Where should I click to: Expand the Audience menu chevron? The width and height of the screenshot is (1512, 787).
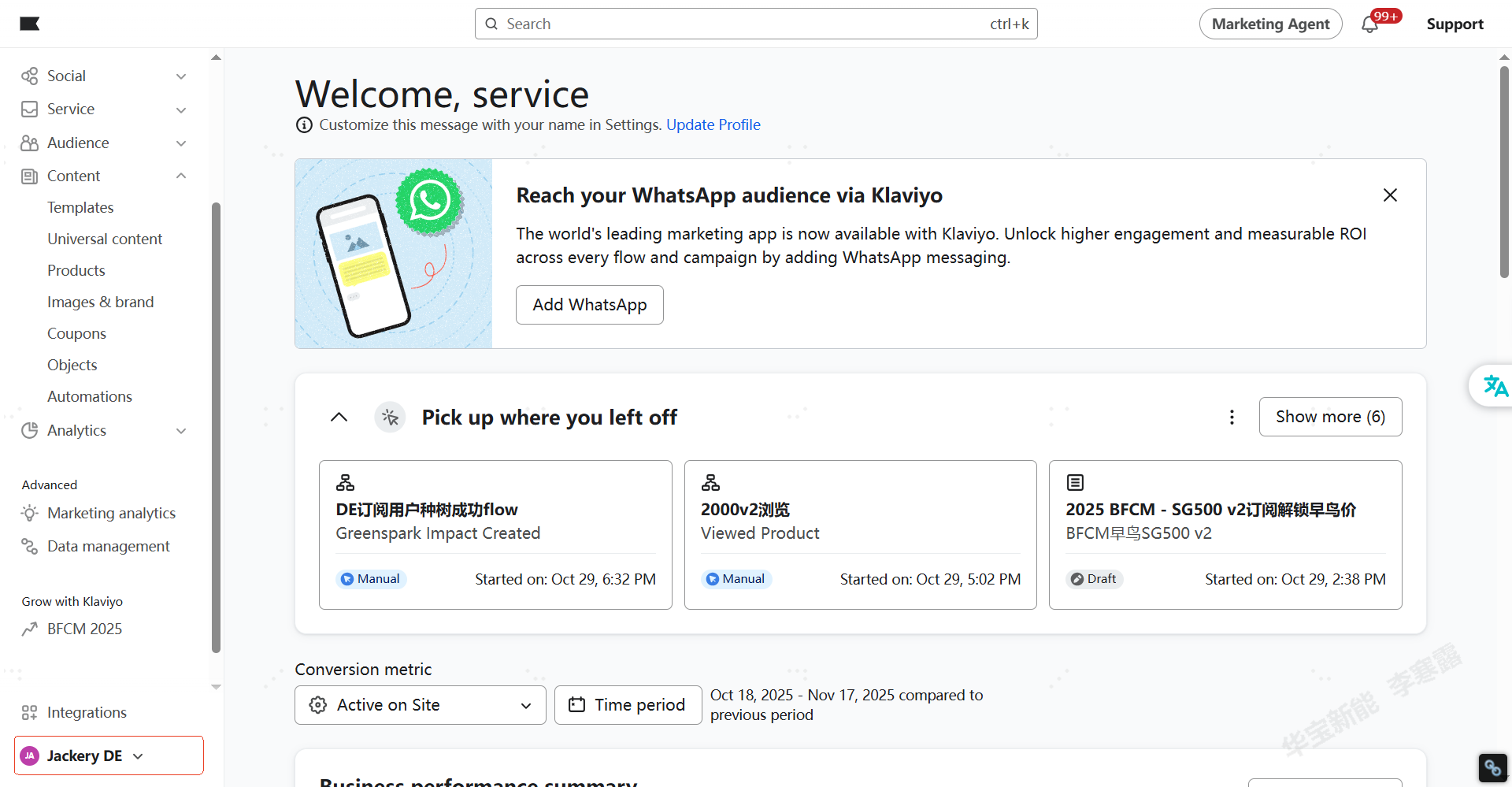click(x=181, y=143)
